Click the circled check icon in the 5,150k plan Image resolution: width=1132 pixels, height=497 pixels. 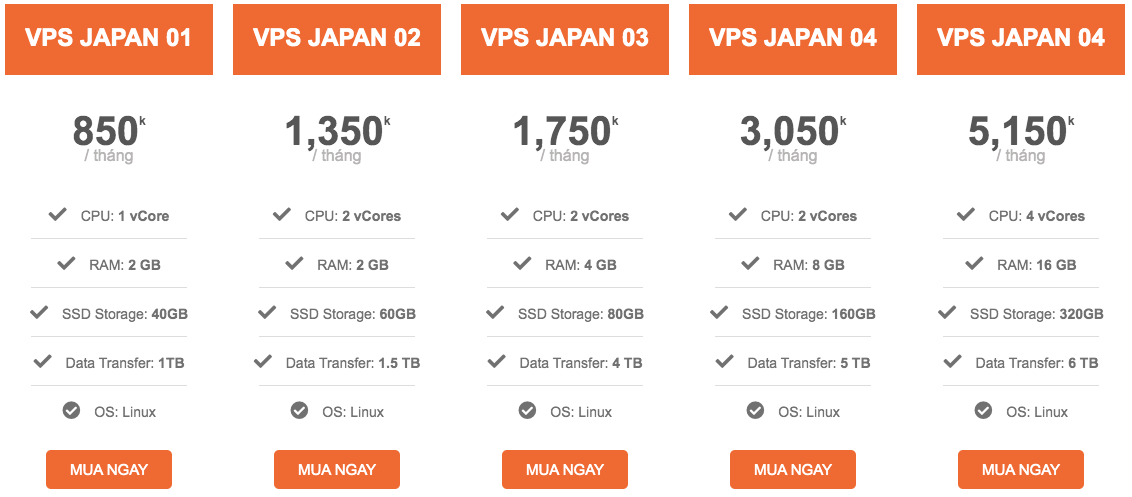[x=983, y=411]
